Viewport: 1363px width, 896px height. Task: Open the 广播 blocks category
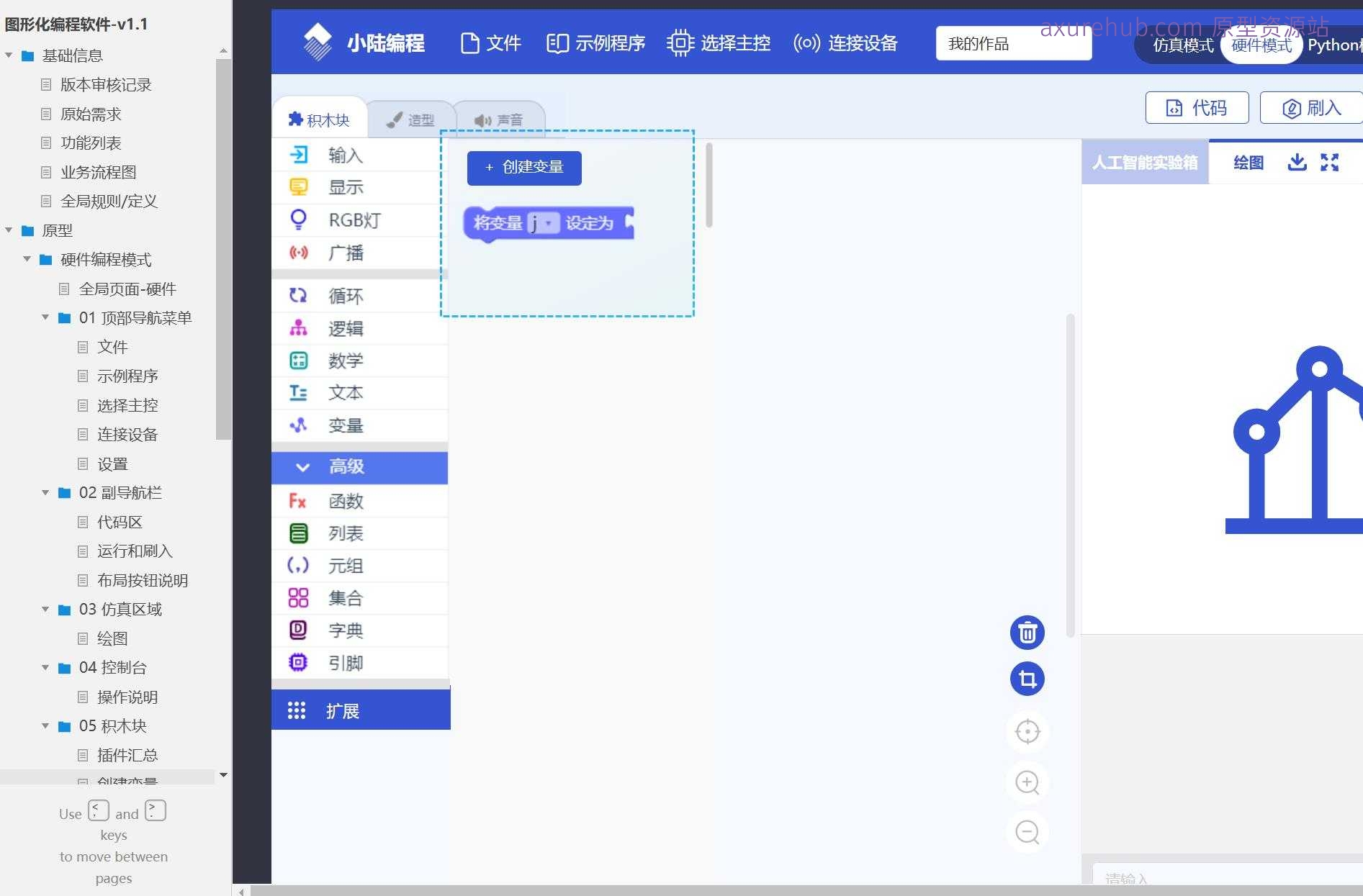346,253
